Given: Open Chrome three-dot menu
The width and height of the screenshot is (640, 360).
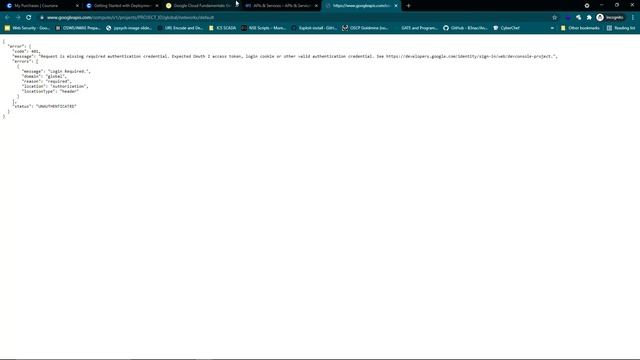Looking at the screenshot, I should coord(633,18).
